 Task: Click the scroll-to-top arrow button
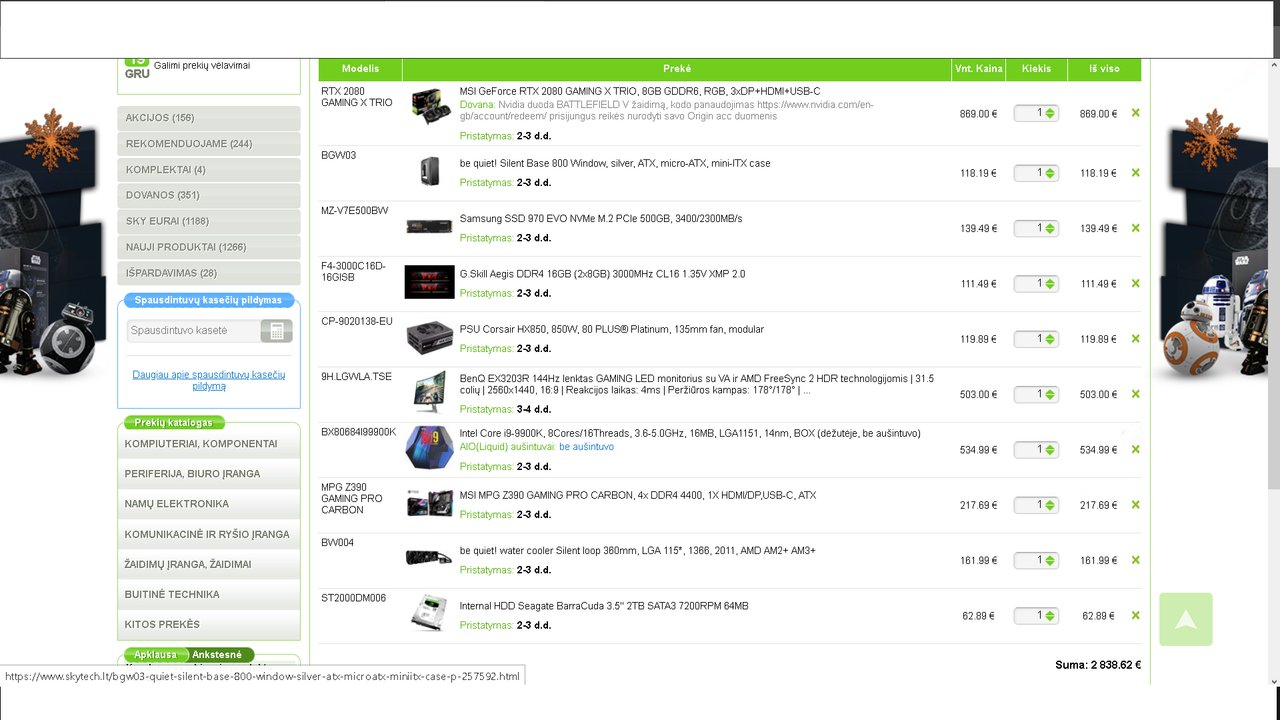pyautogui.click(x=1186, y=619)
